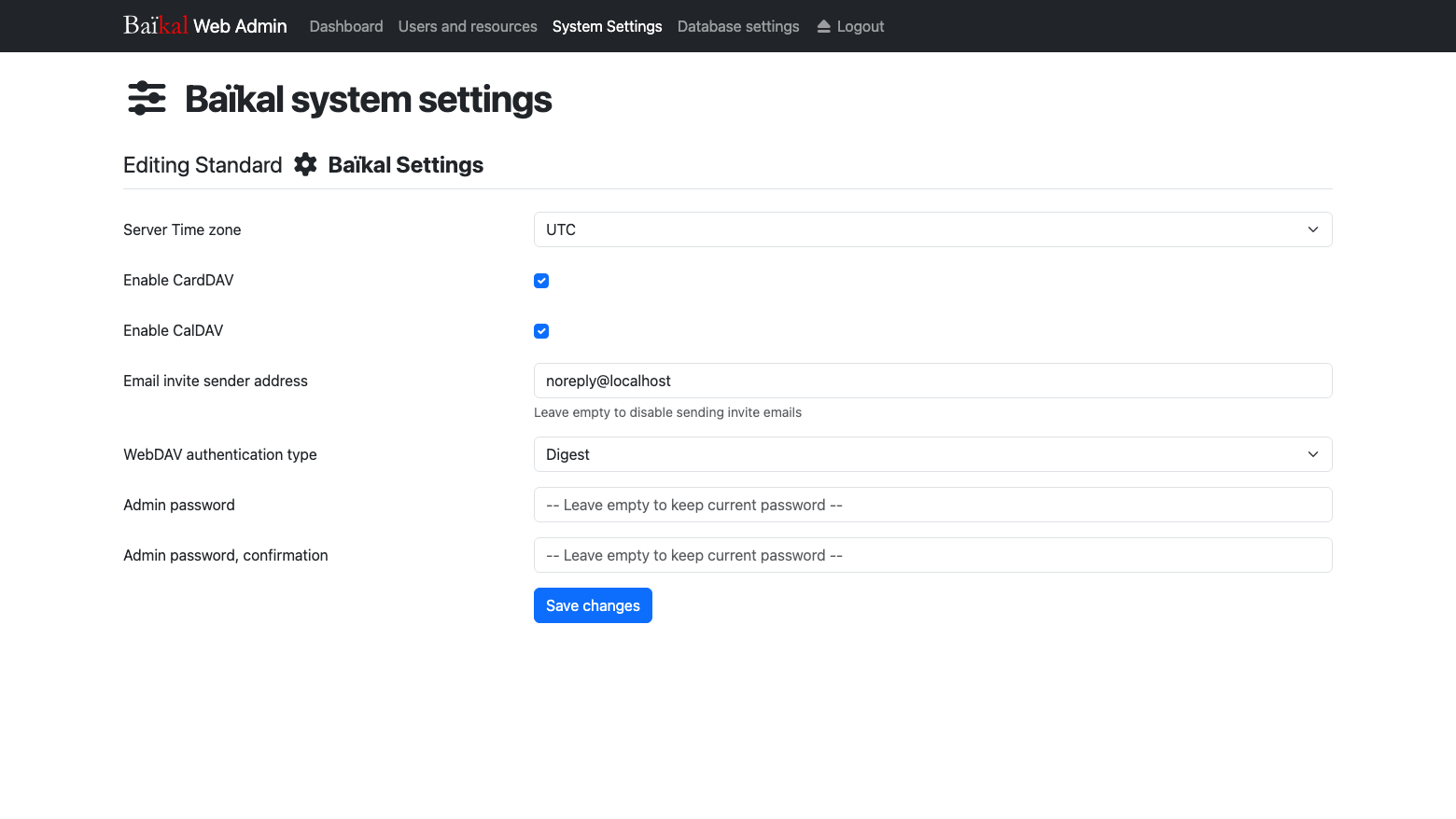This screenshot has height=819, width=1456.
Task: Open Database settings page
Action: point(738,26)
